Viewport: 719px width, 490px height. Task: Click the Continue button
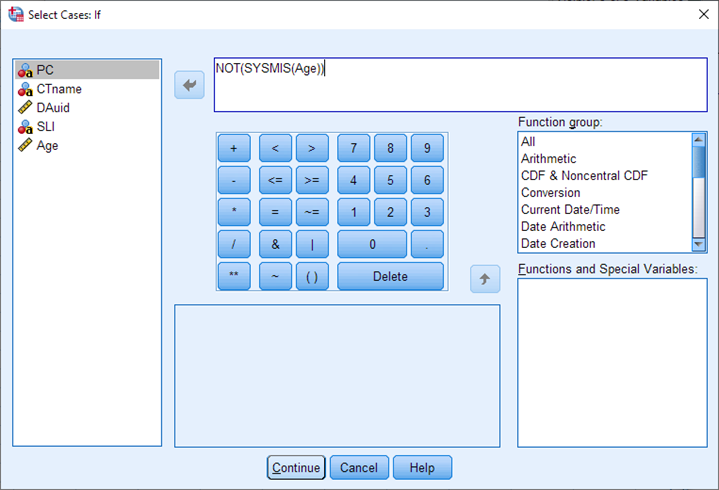(296, 468)
